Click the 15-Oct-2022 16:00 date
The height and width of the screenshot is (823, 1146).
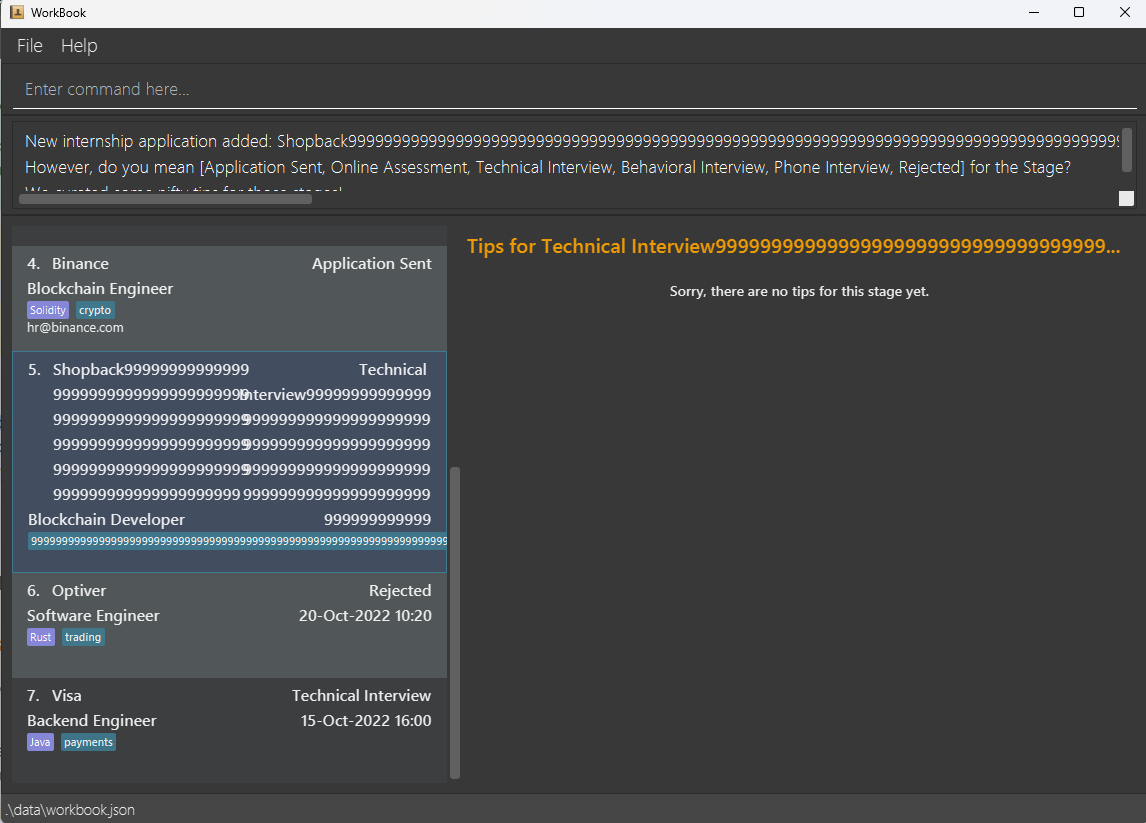[x=366, y=721]
